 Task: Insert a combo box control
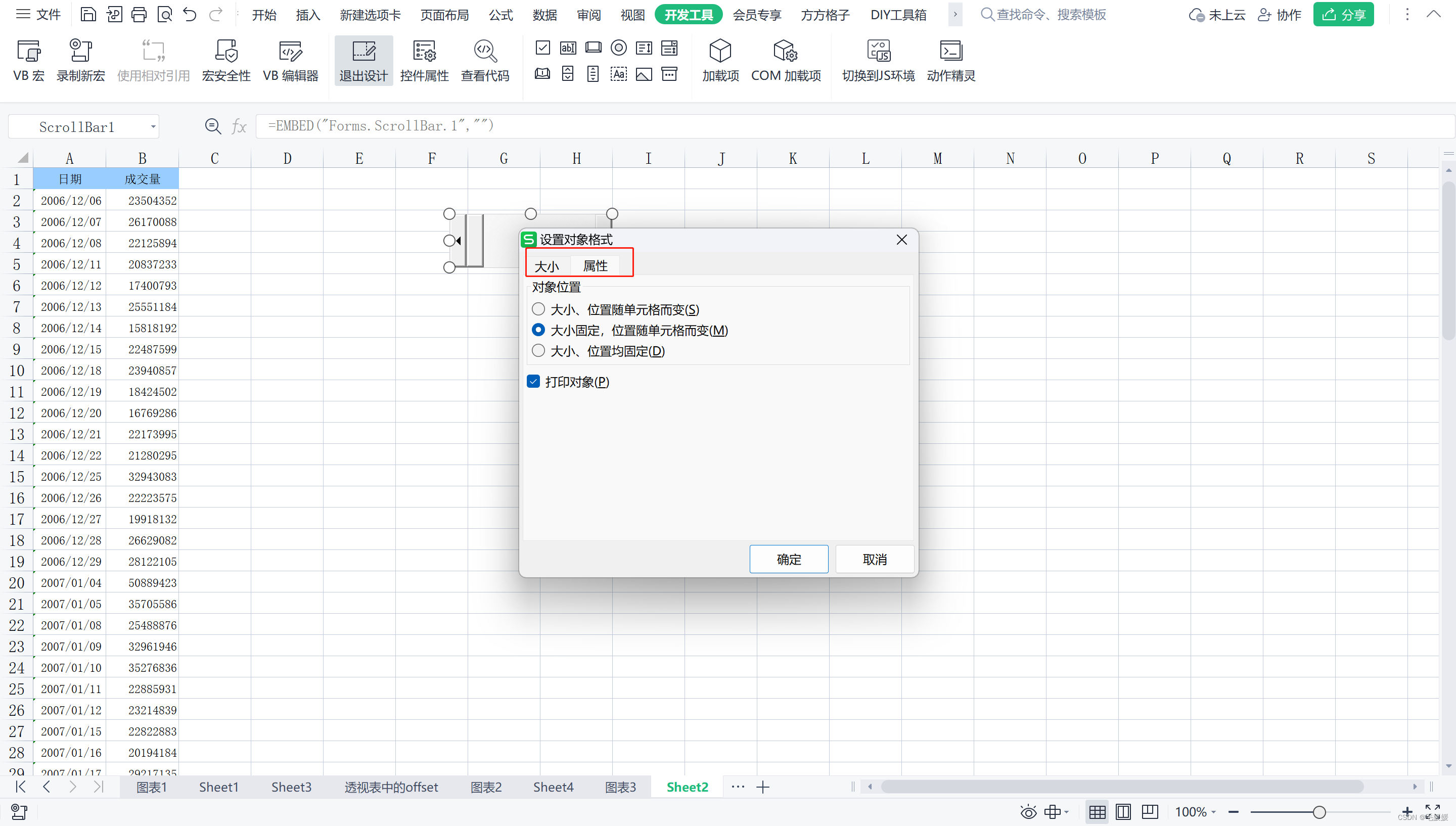point(670,48)
